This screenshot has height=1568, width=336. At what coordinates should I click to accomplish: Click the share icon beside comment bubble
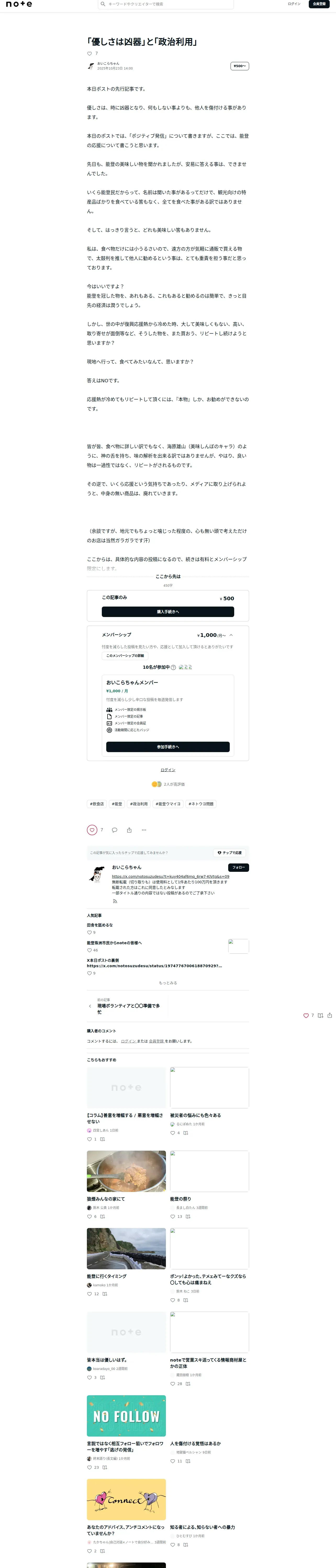click(x=129, y=830)
